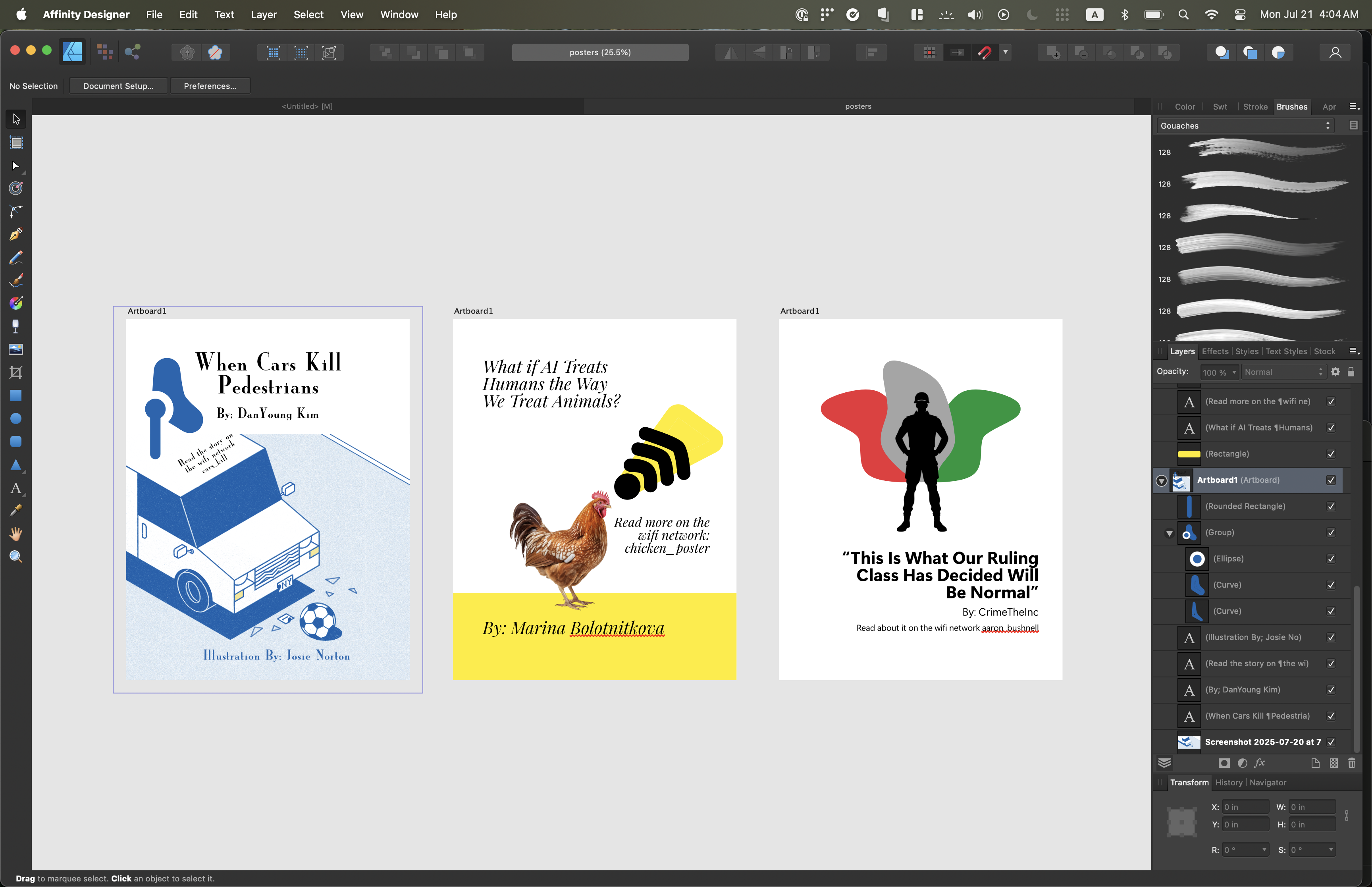This screenshot has width=1372, height=887.
Task: Select the Corner tool
Action: click(x=16, y=188)
